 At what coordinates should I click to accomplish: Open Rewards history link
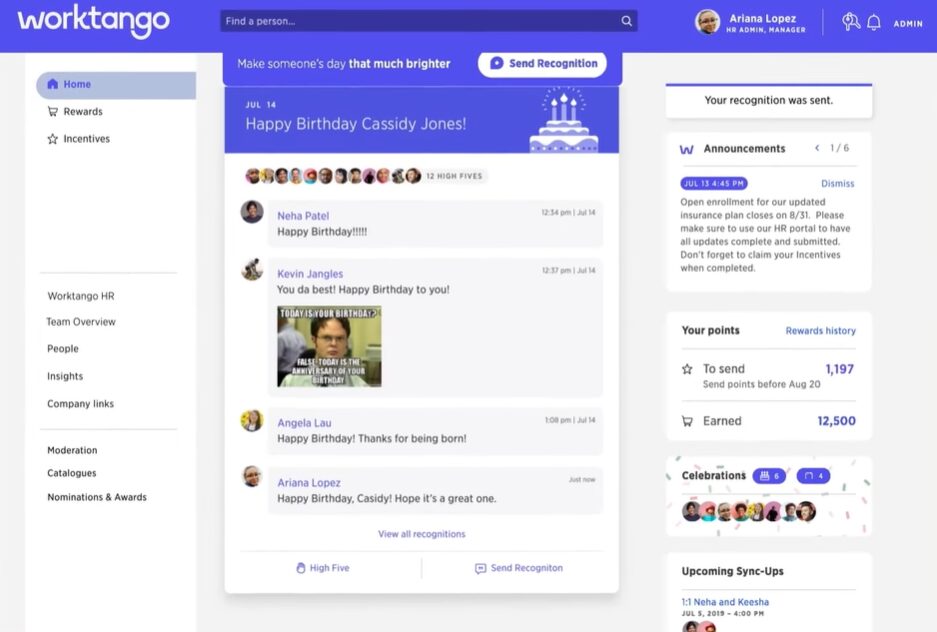click(x=820, y=330)
